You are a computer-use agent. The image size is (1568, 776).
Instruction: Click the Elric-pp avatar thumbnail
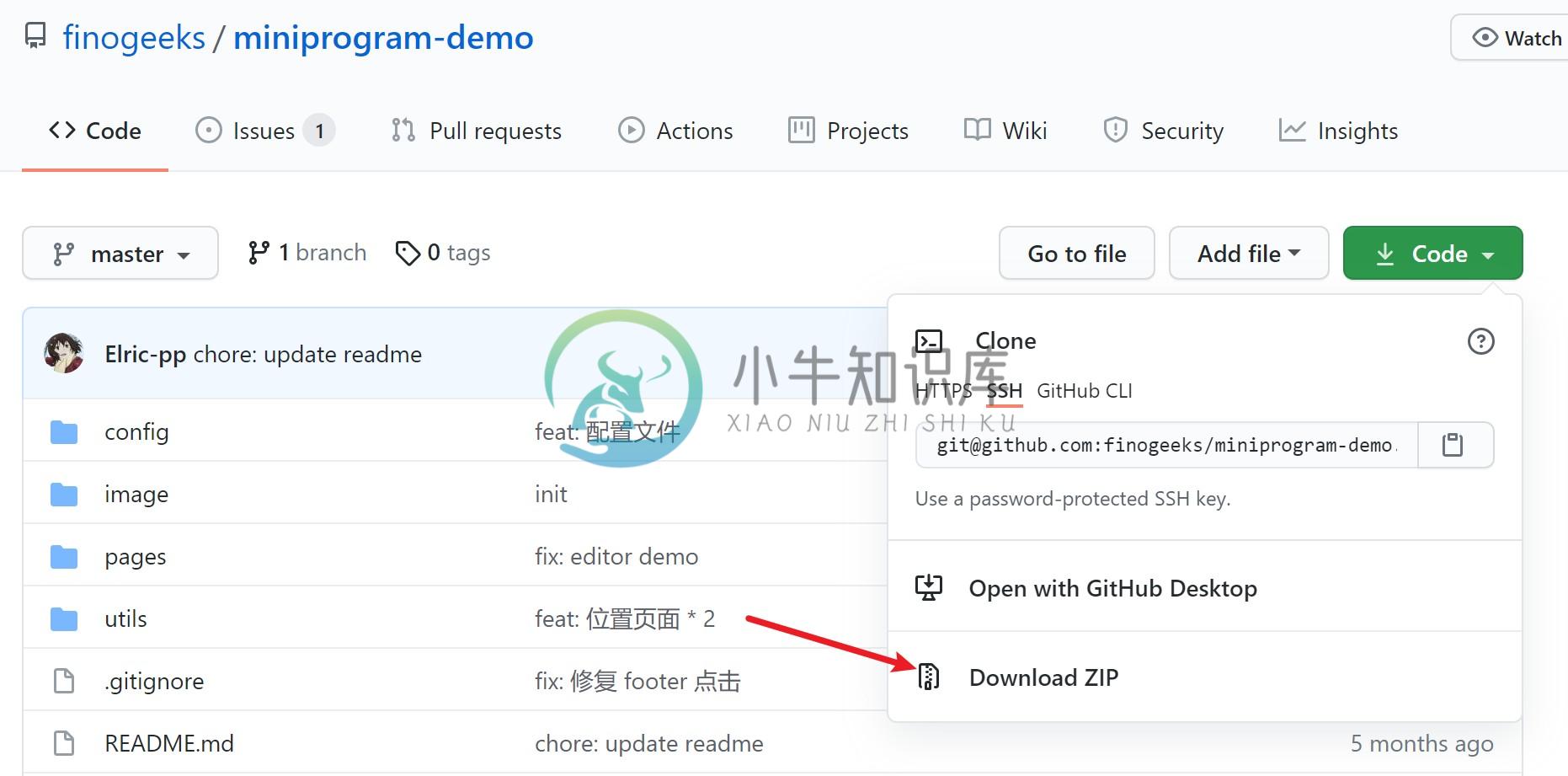(64, 353)
